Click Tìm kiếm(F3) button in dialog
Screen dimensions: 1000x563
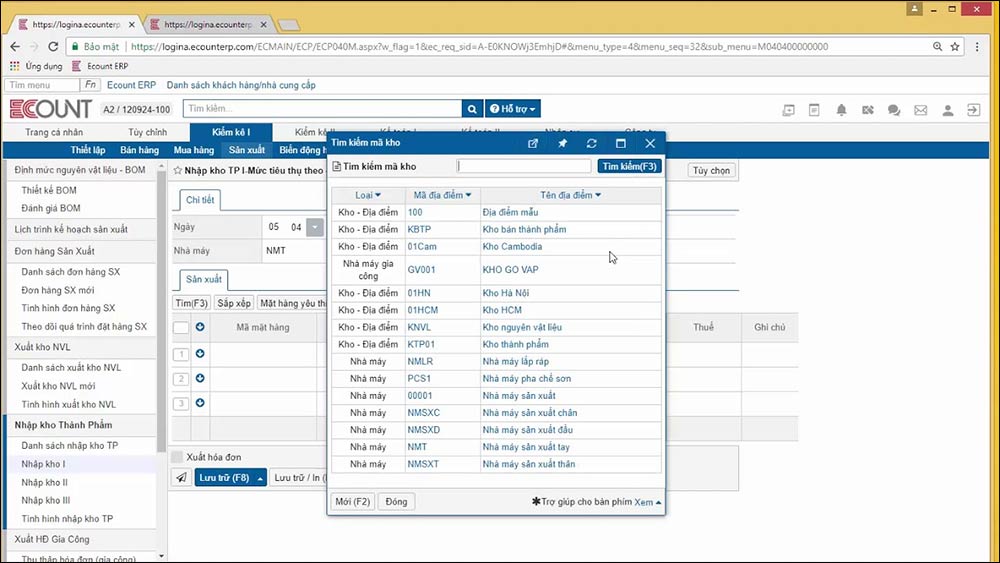pos(629,166)
